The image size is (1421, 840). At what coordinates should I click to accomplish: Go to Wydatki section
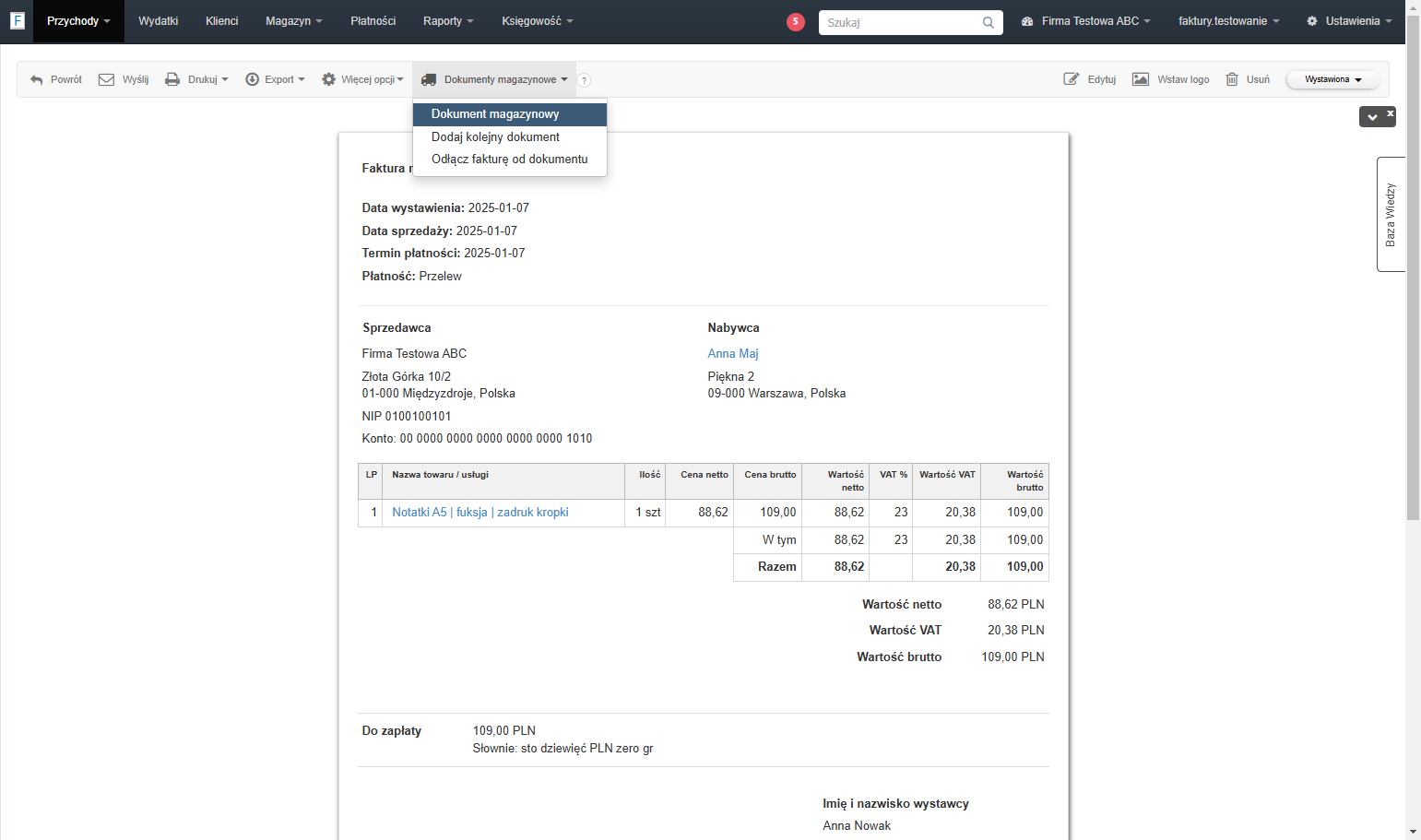point(159,21)
